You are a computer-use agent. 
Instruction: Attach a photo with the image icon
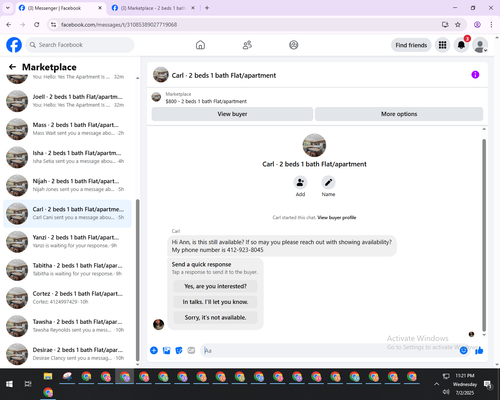point(166,350)
